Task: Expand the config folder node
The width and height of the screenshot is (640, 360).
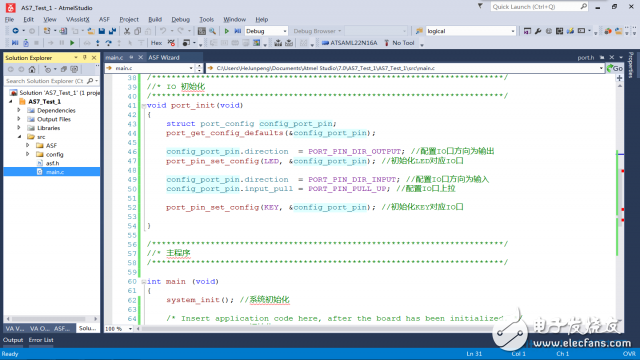Action: (x=28, y=154)
